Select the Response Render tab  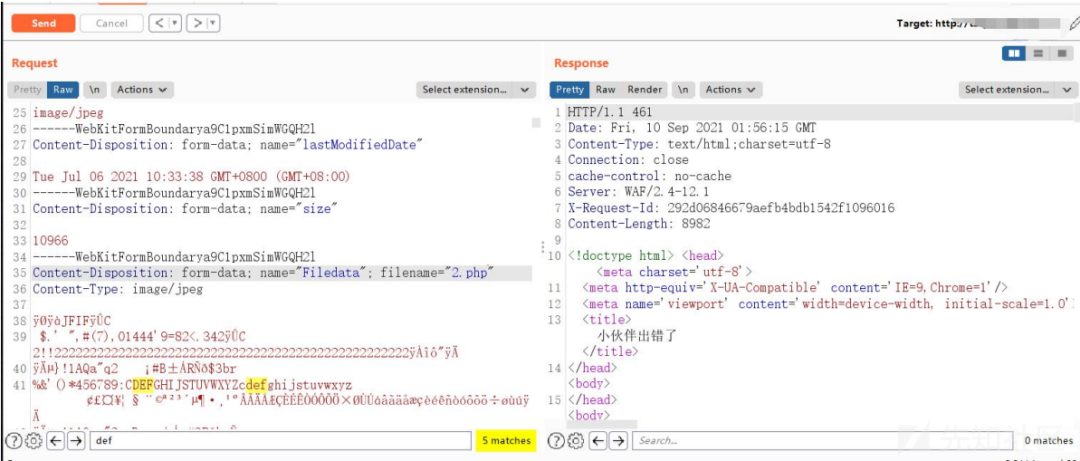click(645, 90)
